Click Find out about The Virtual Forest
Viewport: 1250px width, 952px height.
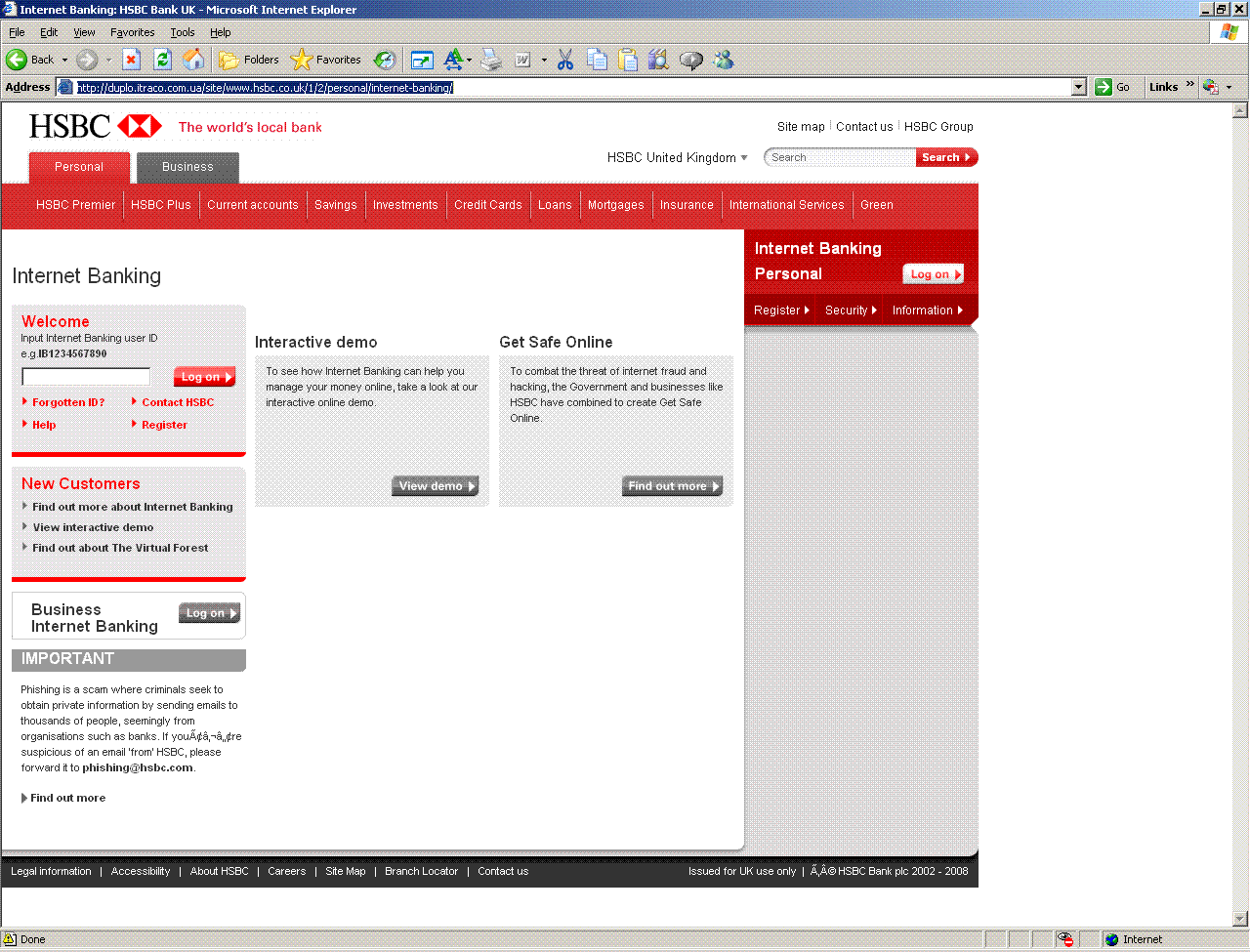pos(120,548)
